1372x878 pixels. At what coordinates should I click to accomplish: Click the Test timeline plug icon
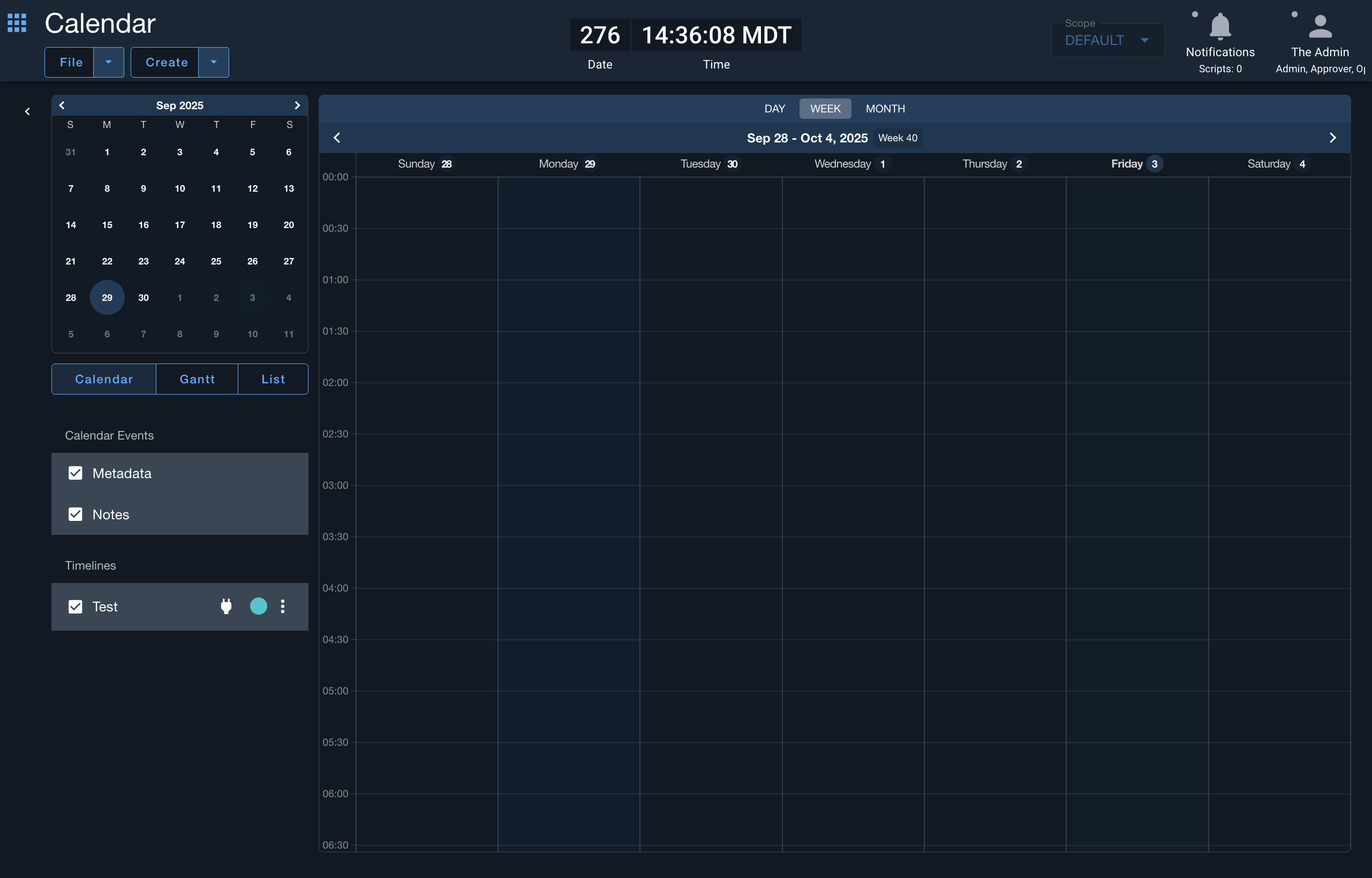coord(227,606)
